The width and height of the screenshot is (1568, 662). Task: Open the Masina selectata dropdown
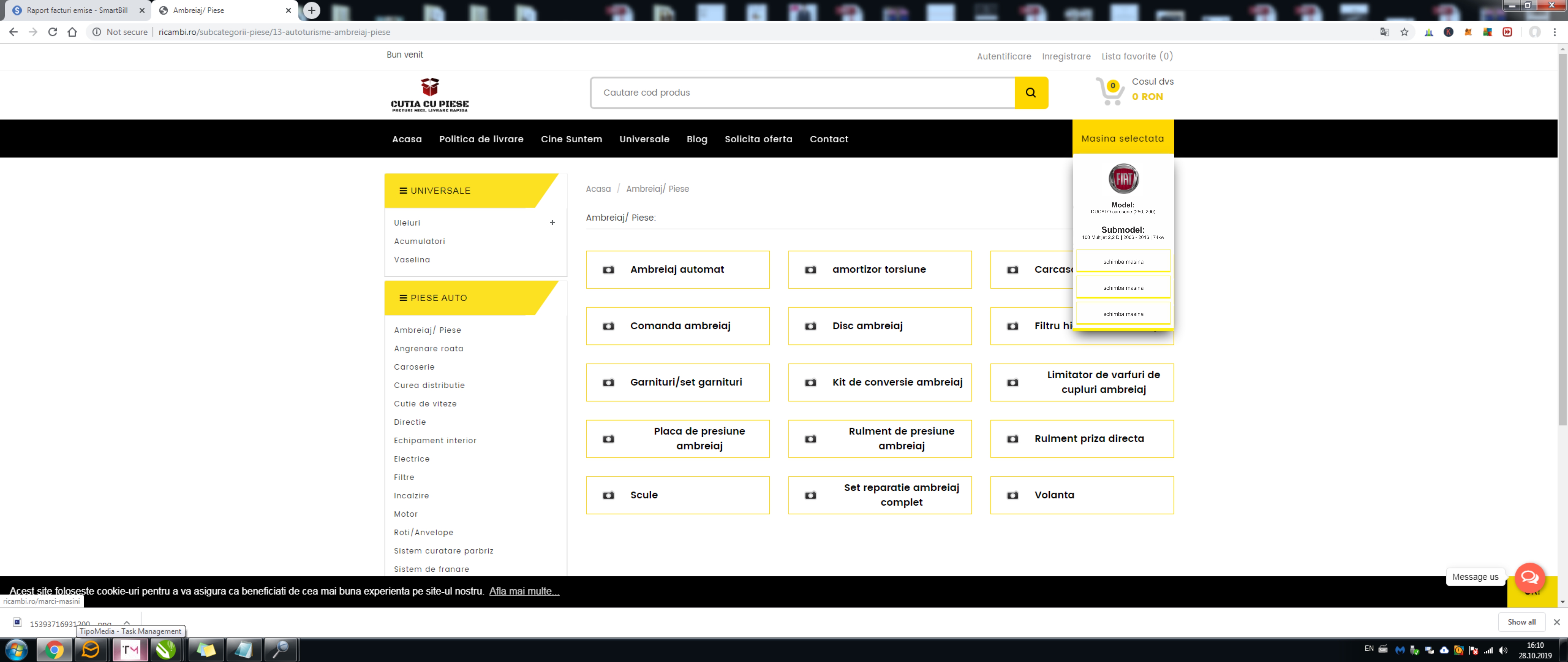point(1123,138)
